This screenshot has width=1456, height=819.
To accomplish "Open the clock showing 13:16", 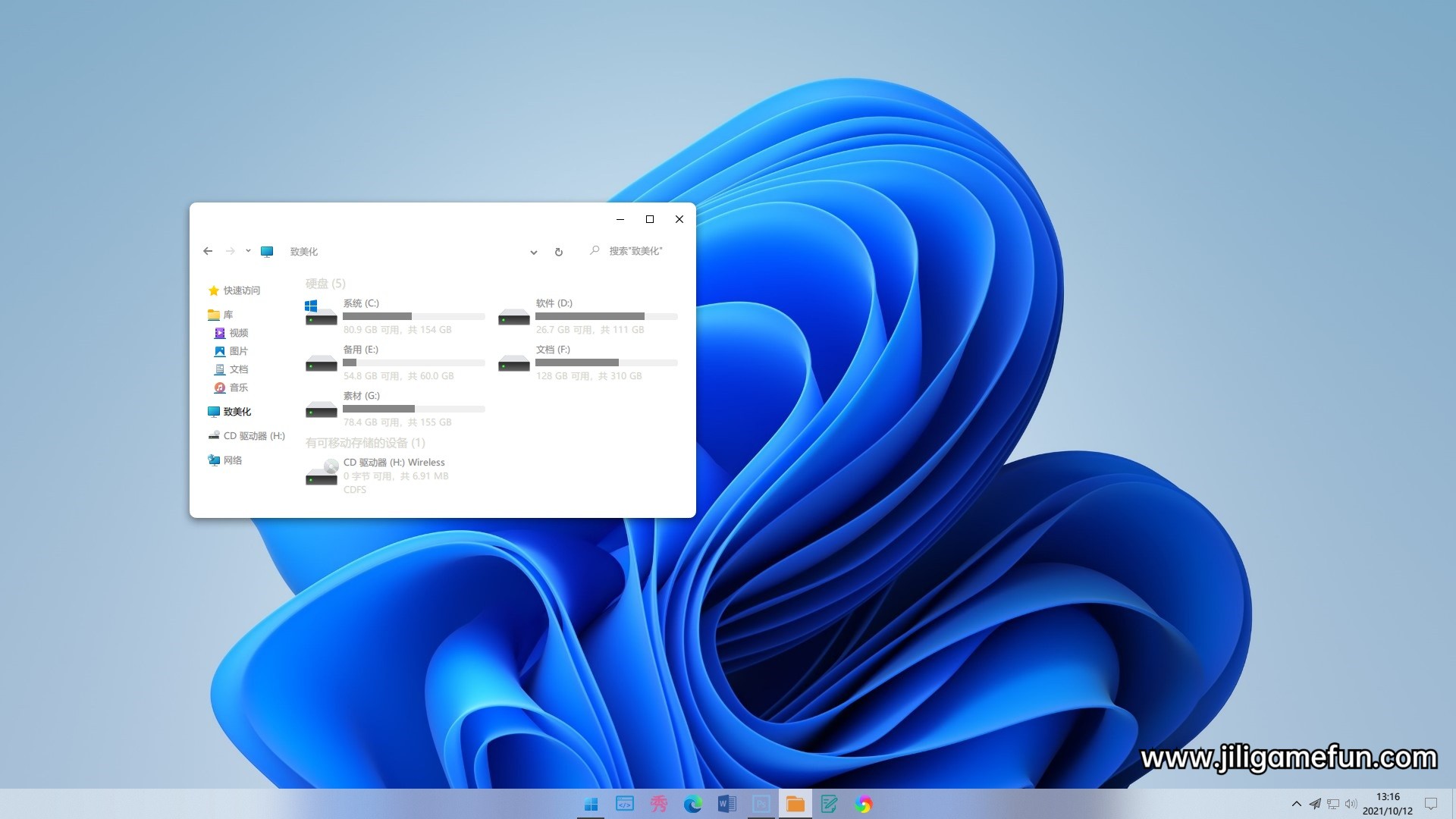I will [1388, 804].
